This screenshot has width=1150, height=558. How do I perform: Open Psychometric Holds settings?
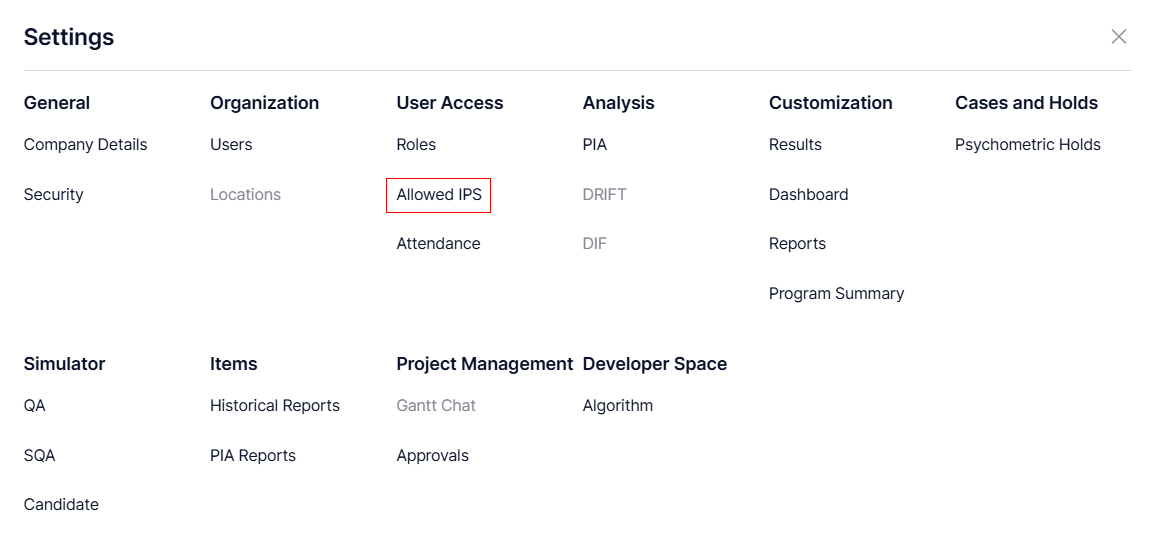pos(1027,145)
